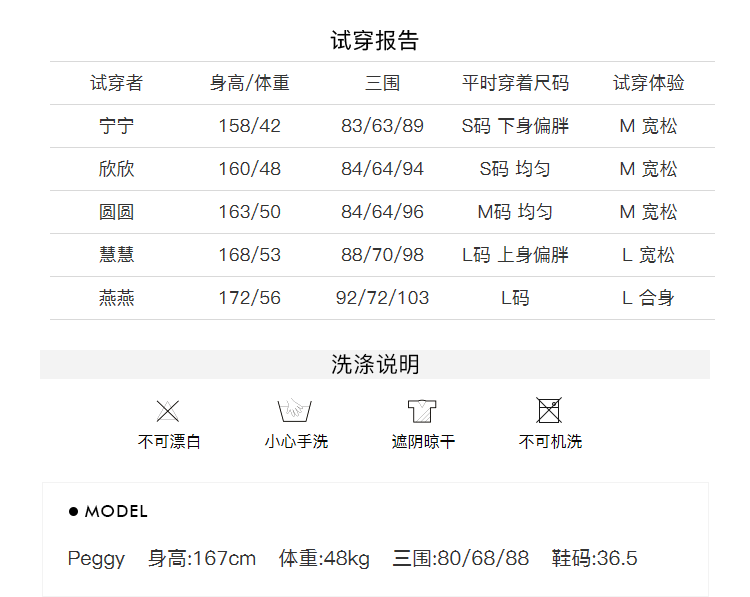Click the MODEL heading
This screenshot has height=597, width=750.
point(116,512)
